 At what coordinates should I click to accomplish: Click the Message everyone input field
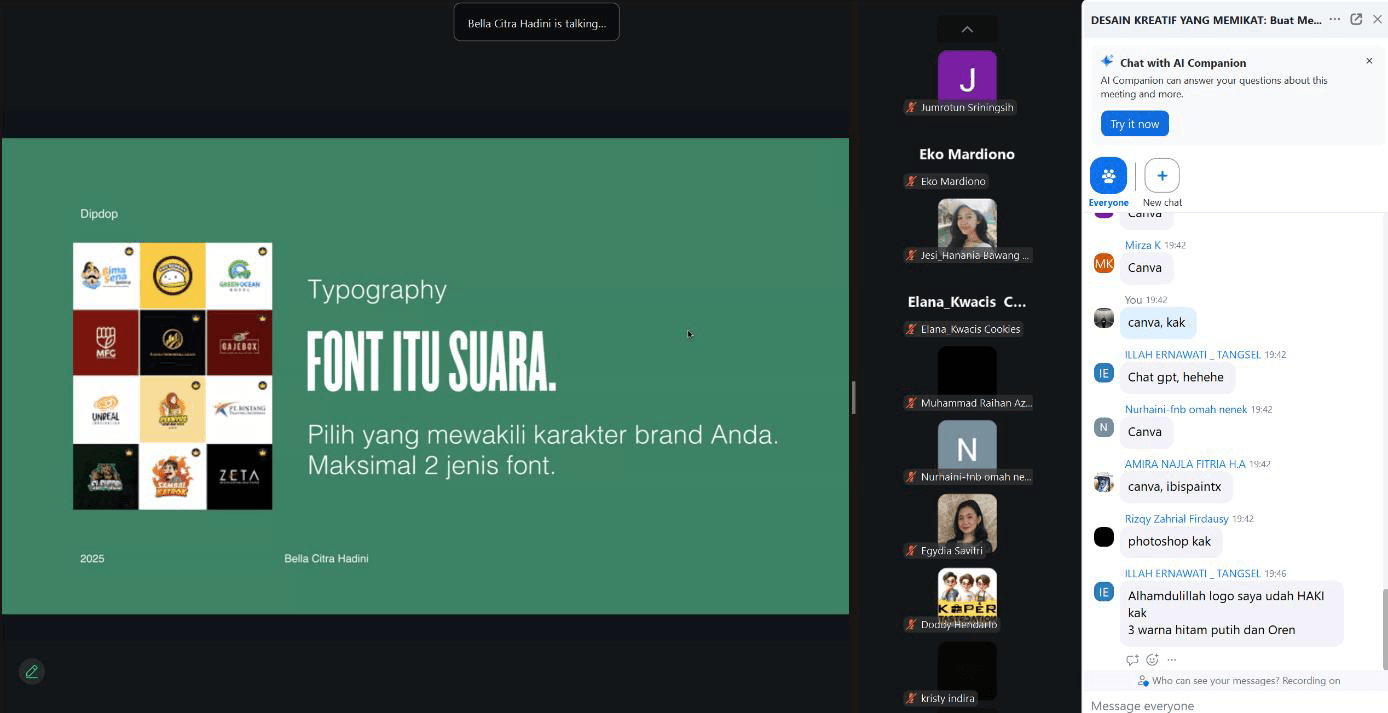click(x=1230, y=705)
